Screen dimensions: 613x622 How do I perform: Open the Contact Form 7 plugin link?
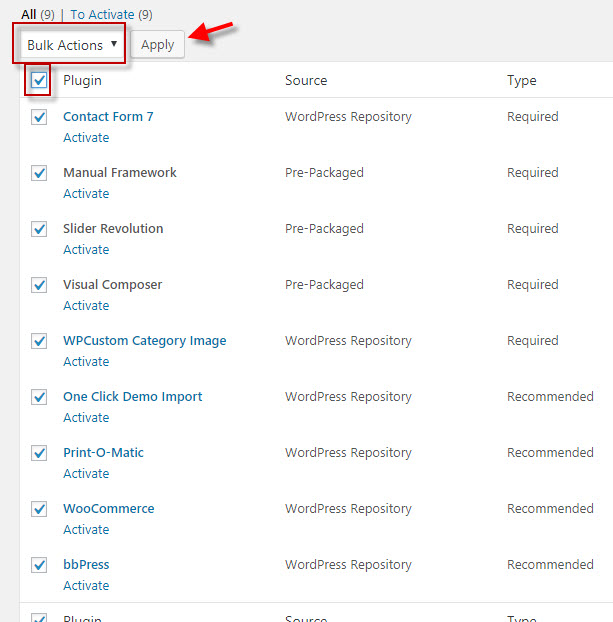(108, 117)
